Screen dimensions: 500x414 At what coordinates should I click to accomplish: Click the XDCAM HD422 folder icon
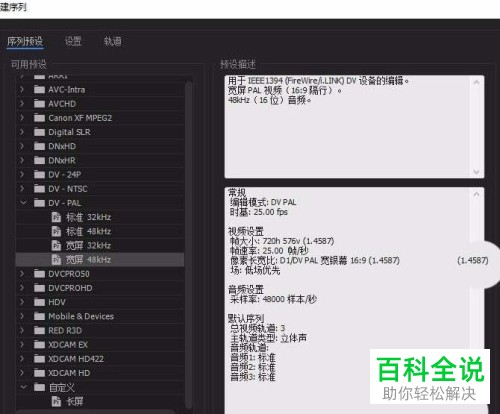pyautogui.click(x=39, y=359)
